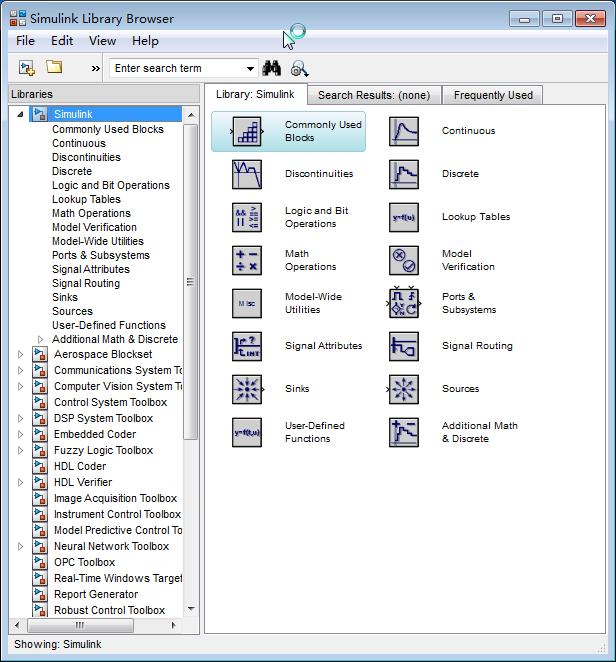Screen dimensions: 616x662
Task: Click the binoculars search icon
Action: [271, 68]
